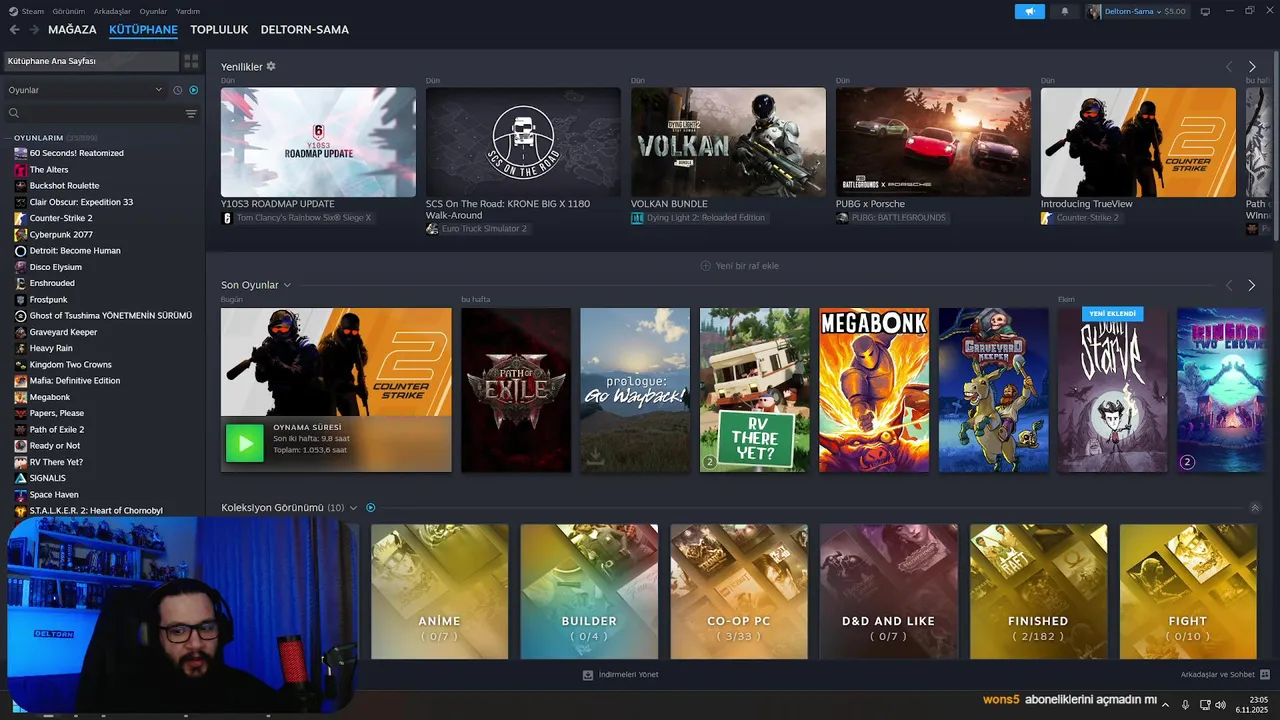Open the Oyunlar library filter dropdown

pos(85,90)
